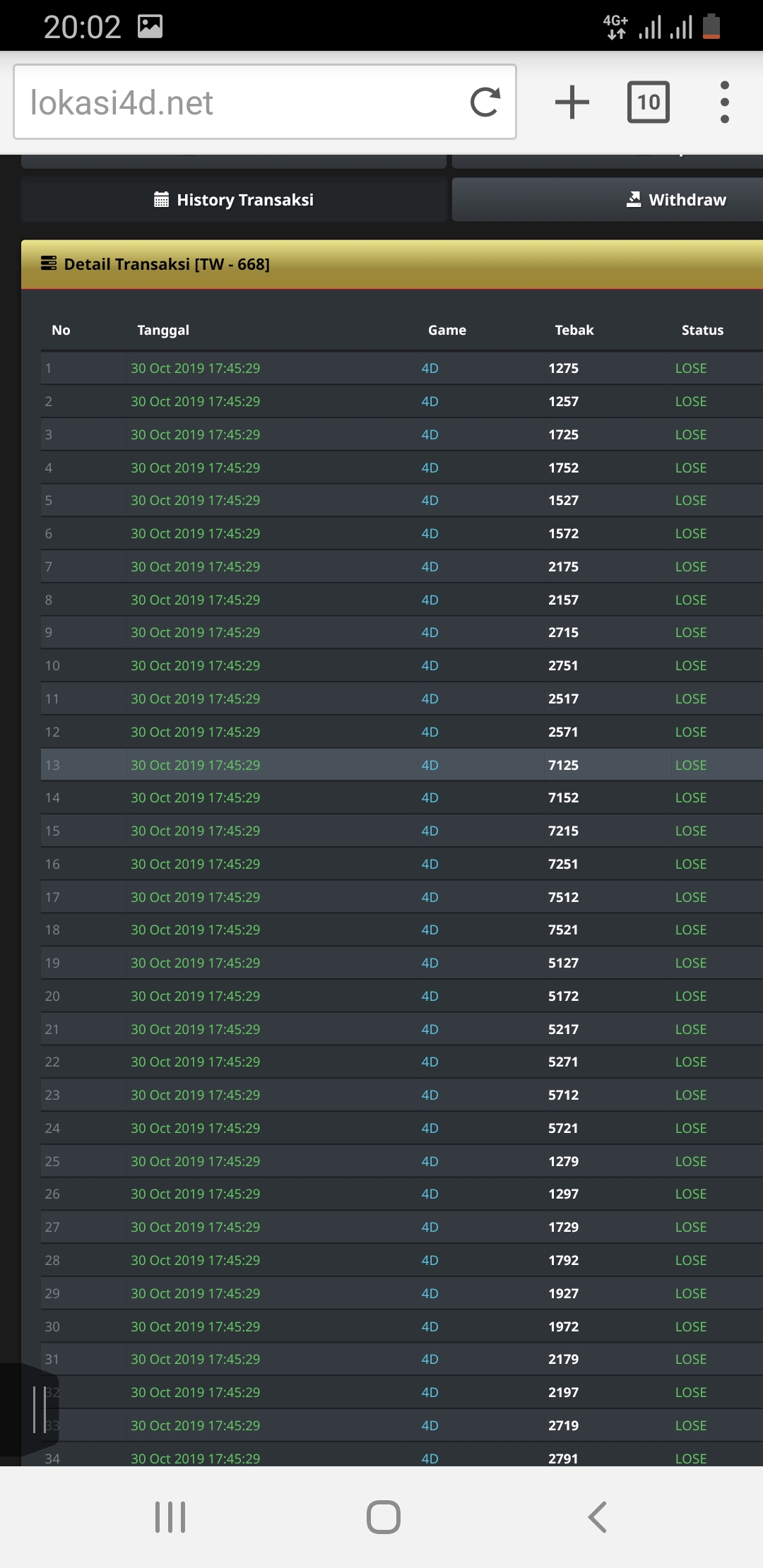Tap the browser reload icon
The height and width of the screenshot is (1568, 763).
pyautogui.click(x=485, y=102)
